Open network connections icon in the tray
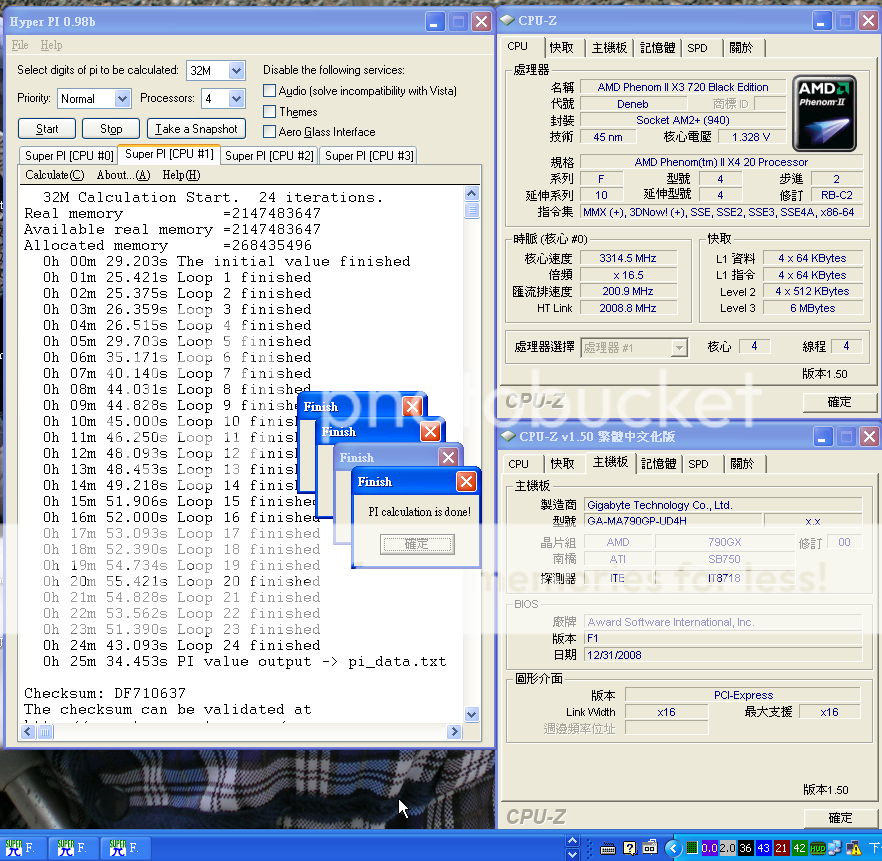882x861 pixels. (833, 848)
